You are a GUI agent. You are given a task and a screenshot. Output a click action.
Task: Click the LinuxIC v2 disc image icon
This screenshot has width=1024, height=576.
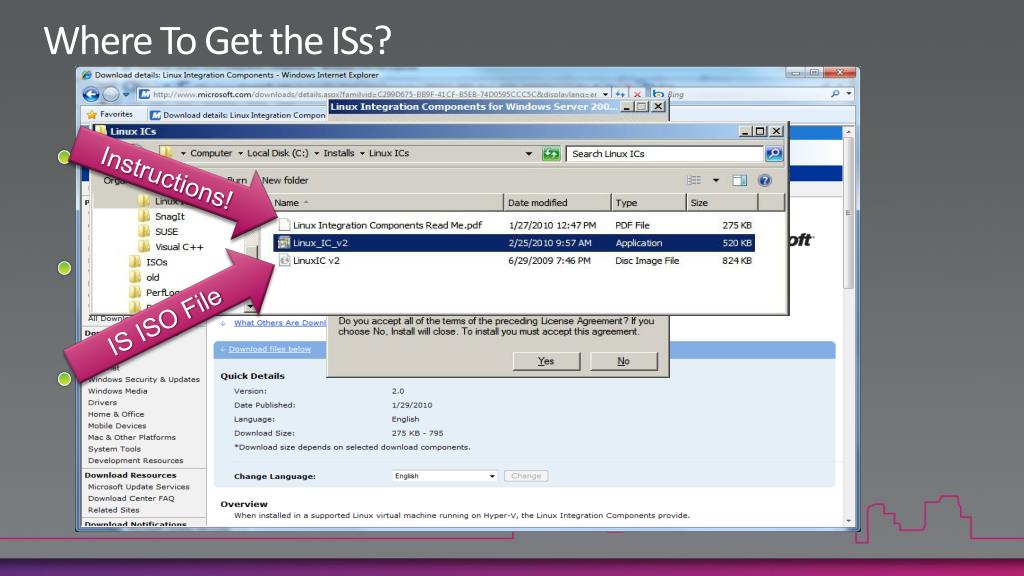pyautogui.click(x=284, y=260)
